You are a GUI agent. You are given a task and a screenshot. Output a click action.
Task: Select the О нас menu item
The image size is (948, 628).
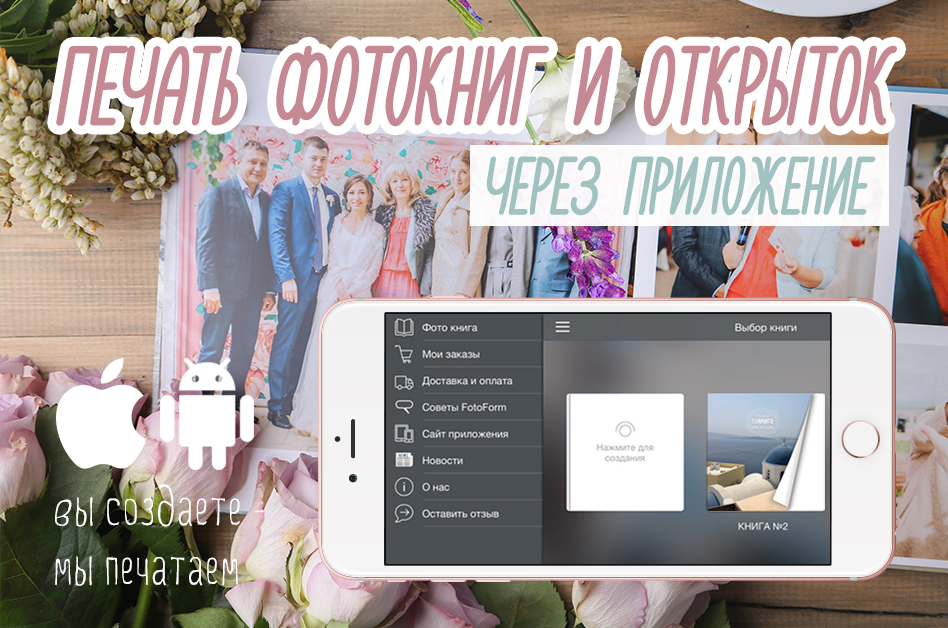click(x=464, y=487)
